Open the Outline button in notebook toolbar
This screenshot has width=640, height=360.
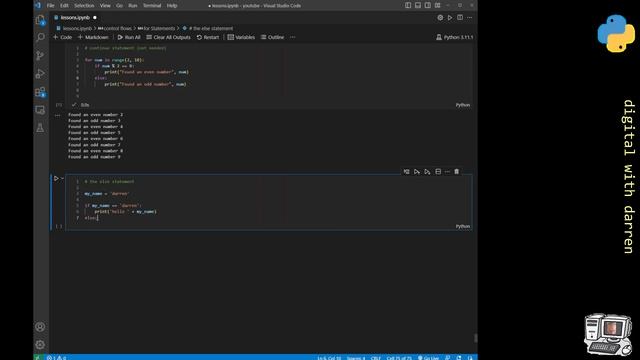click(272, 37)
